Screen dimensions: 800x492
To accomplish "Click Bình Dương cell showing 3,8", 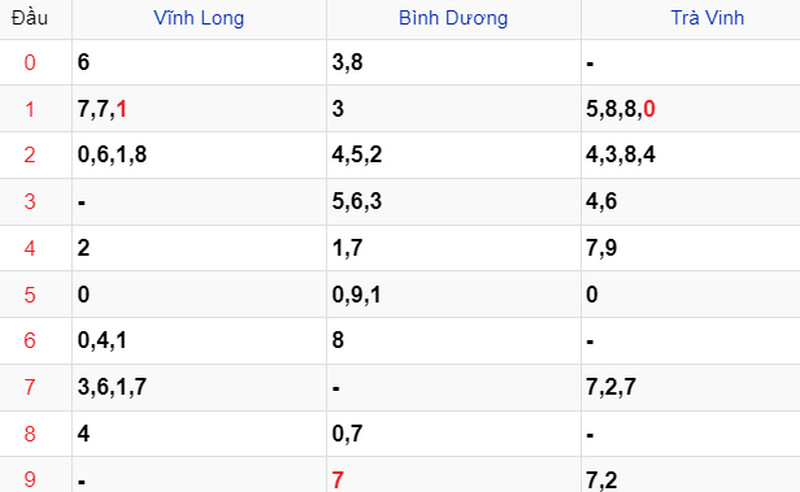I will [346, 62].
